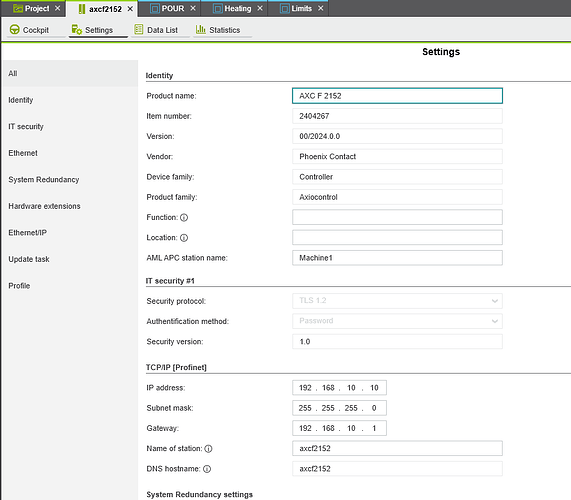
Task: Click the Product name field
Action: click(x=397, y=96)
